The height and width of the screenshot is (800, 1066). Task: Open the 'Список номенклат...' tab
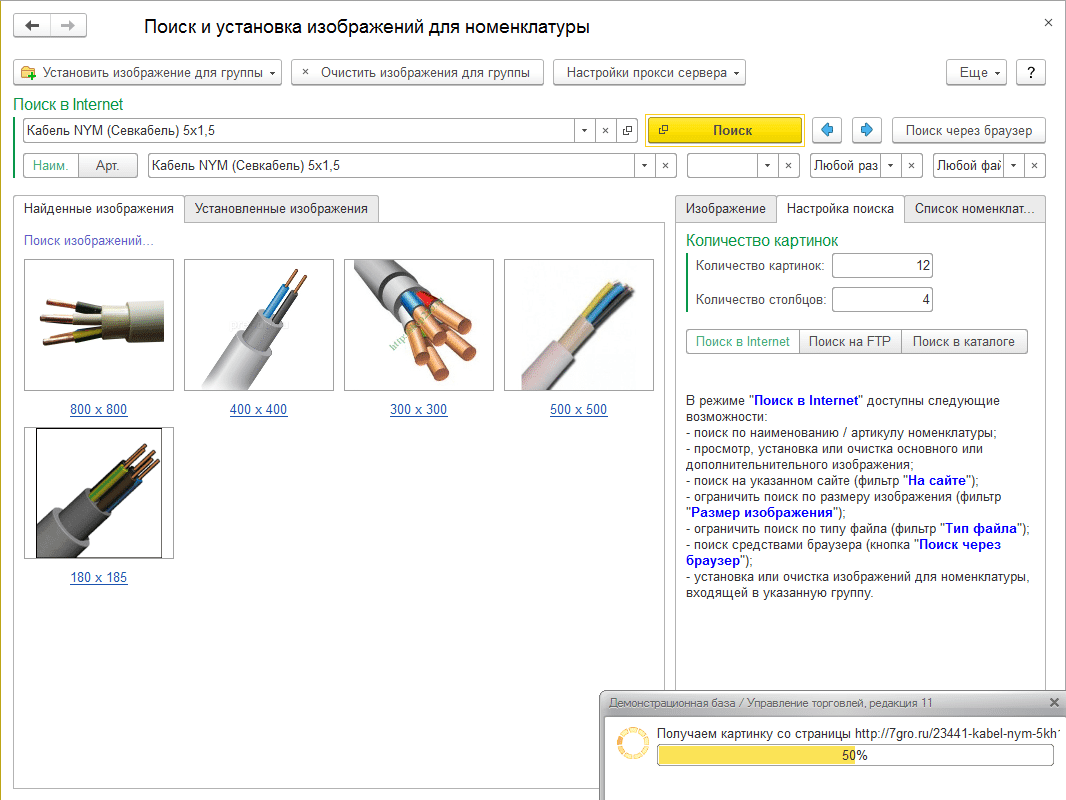(974, 209)
